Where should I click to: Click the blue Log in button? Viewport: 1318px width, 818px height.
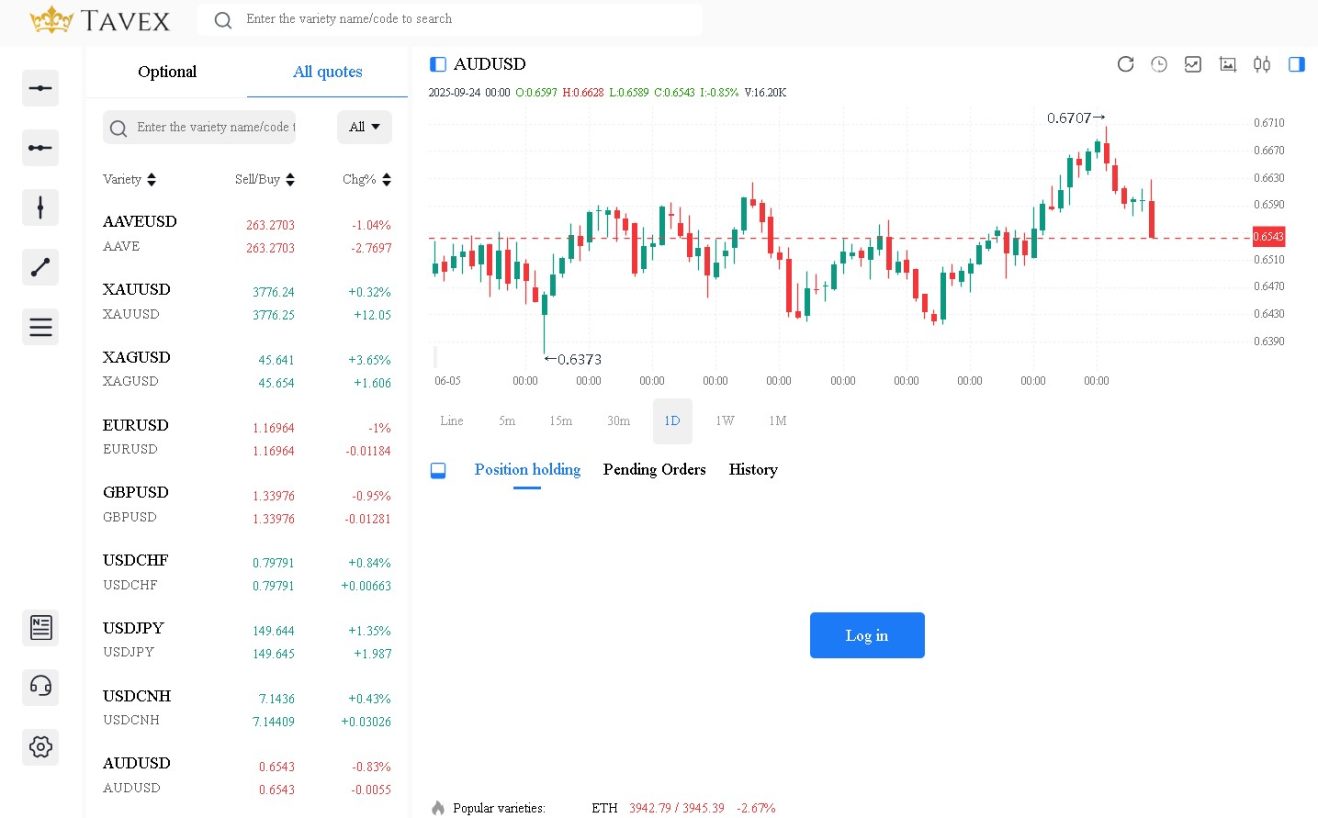(866, 635)
